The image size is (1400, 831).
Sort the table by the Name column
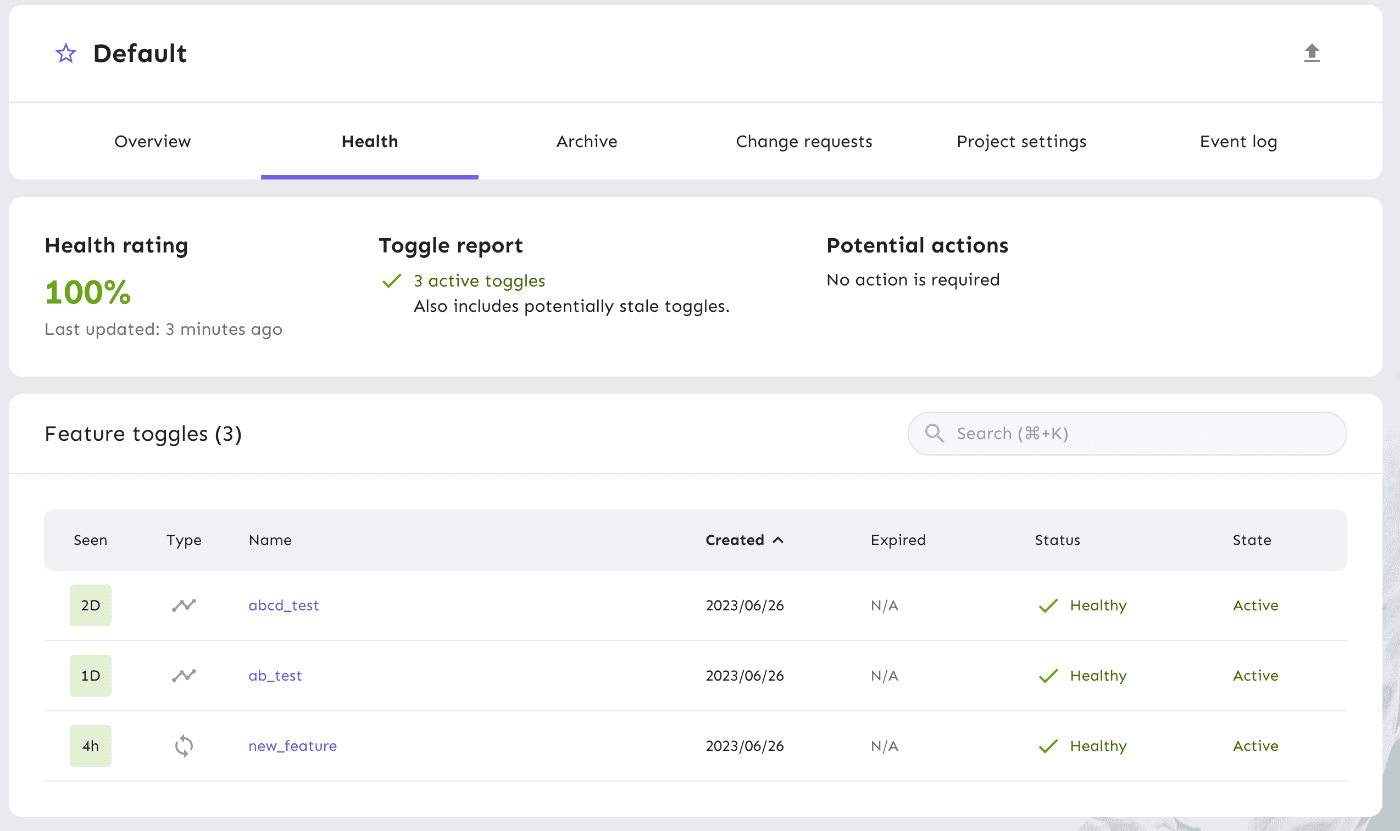point(270,540)
